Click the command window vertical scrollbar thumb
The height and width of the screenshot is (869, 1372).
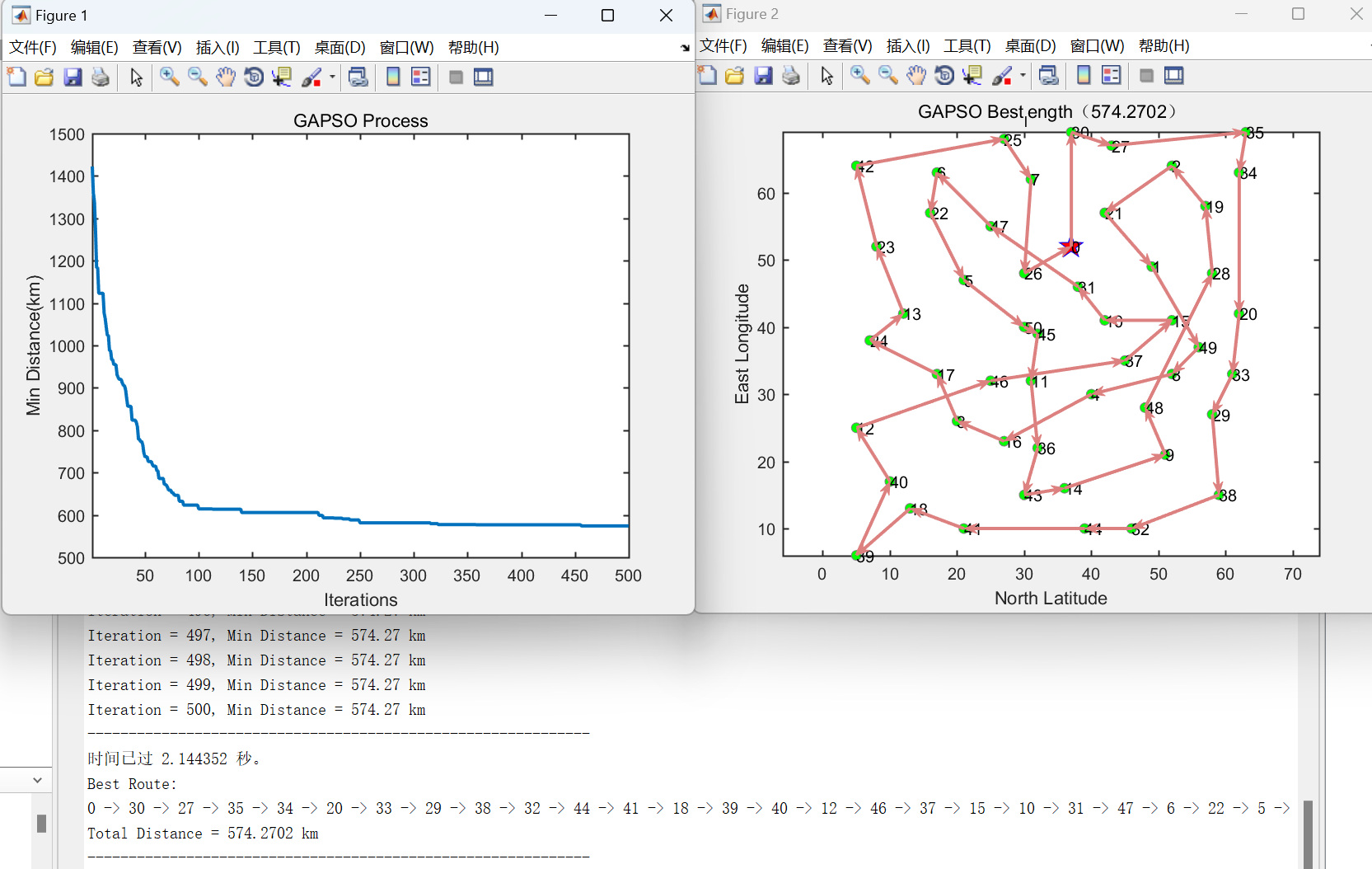click(x=1308, y=833)
